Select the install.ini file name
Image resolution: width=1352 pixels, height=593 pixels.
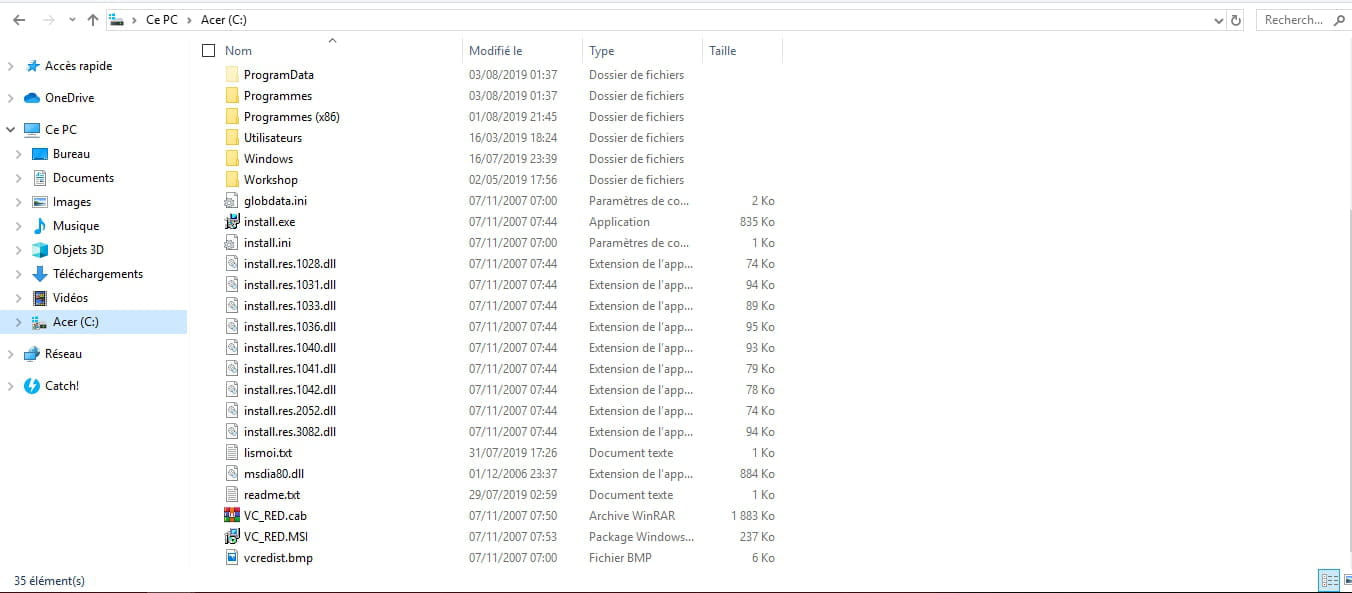[267, 243]
